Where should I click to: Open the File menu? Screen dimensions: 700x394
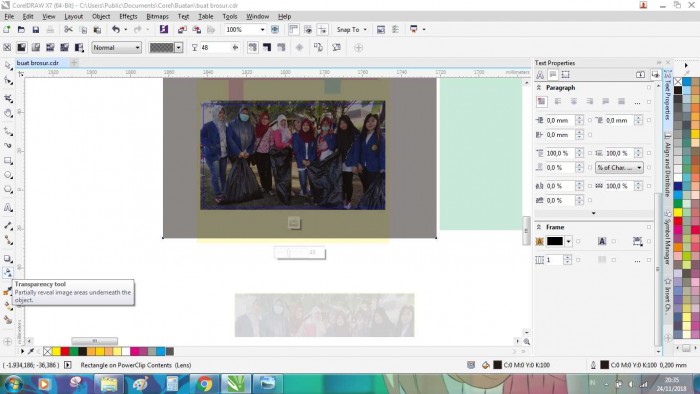coord(9,17)
